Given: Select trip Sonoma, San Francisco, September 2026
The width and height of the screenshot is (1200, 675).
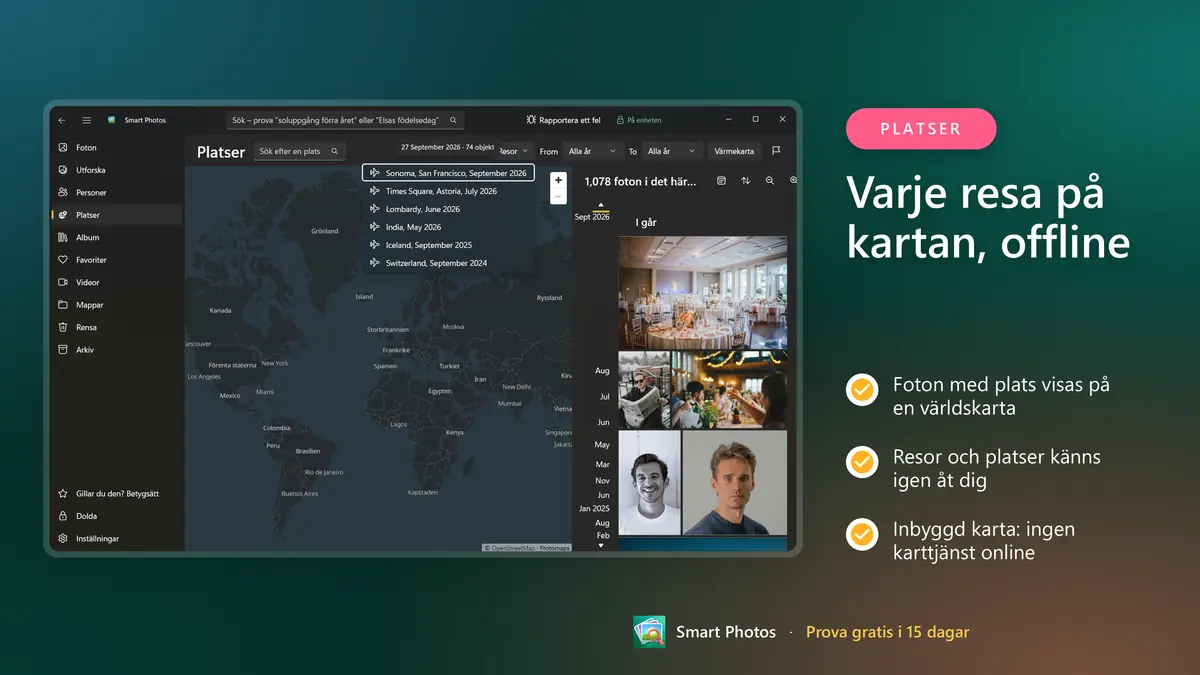Looking at the screenshot, I should tap(448, 173).
